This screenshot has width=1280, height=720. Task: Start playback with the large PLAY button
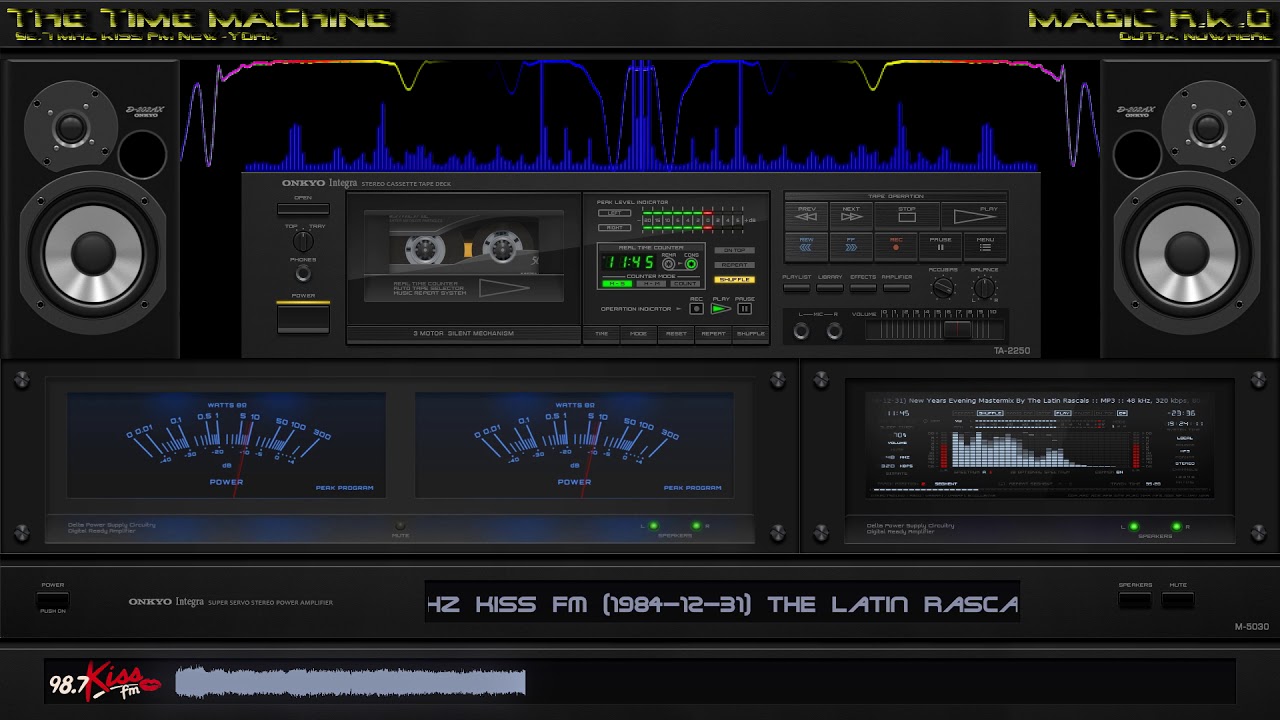coord(974,217)
